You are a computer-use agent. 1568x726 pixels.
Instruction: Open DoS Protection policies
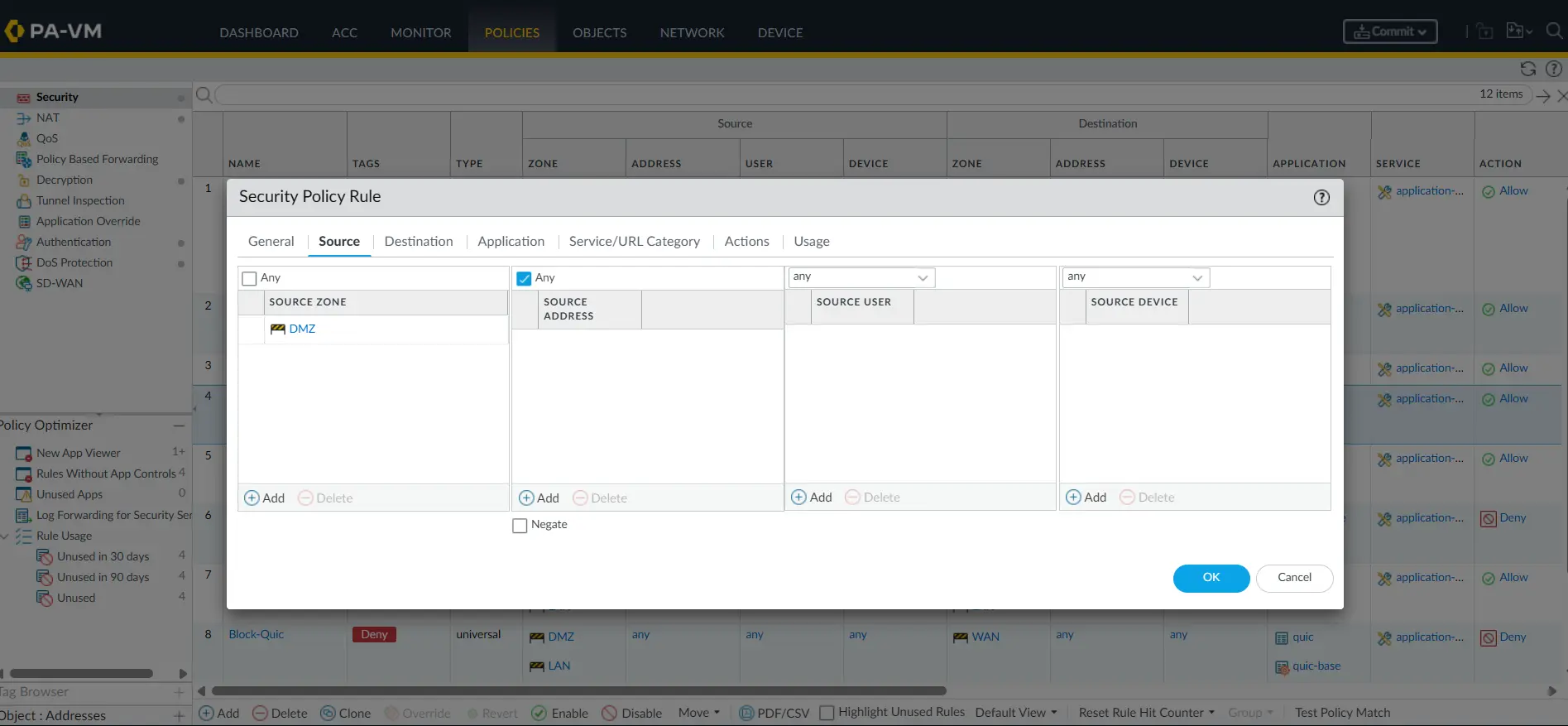(x=74, y=262)
